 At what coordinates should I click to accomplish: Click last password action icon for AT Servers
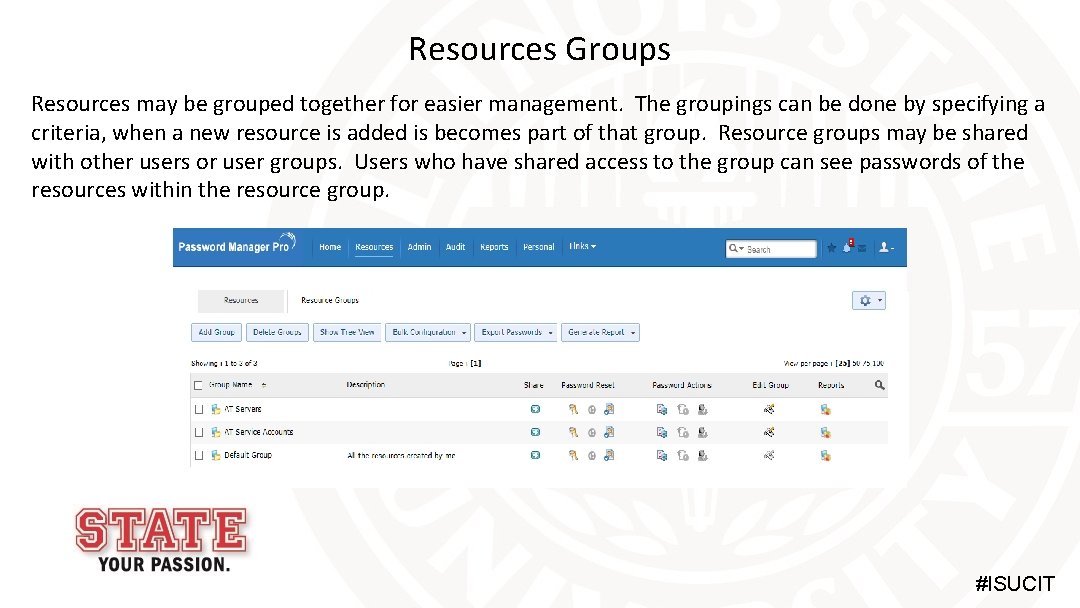(703, 410)
